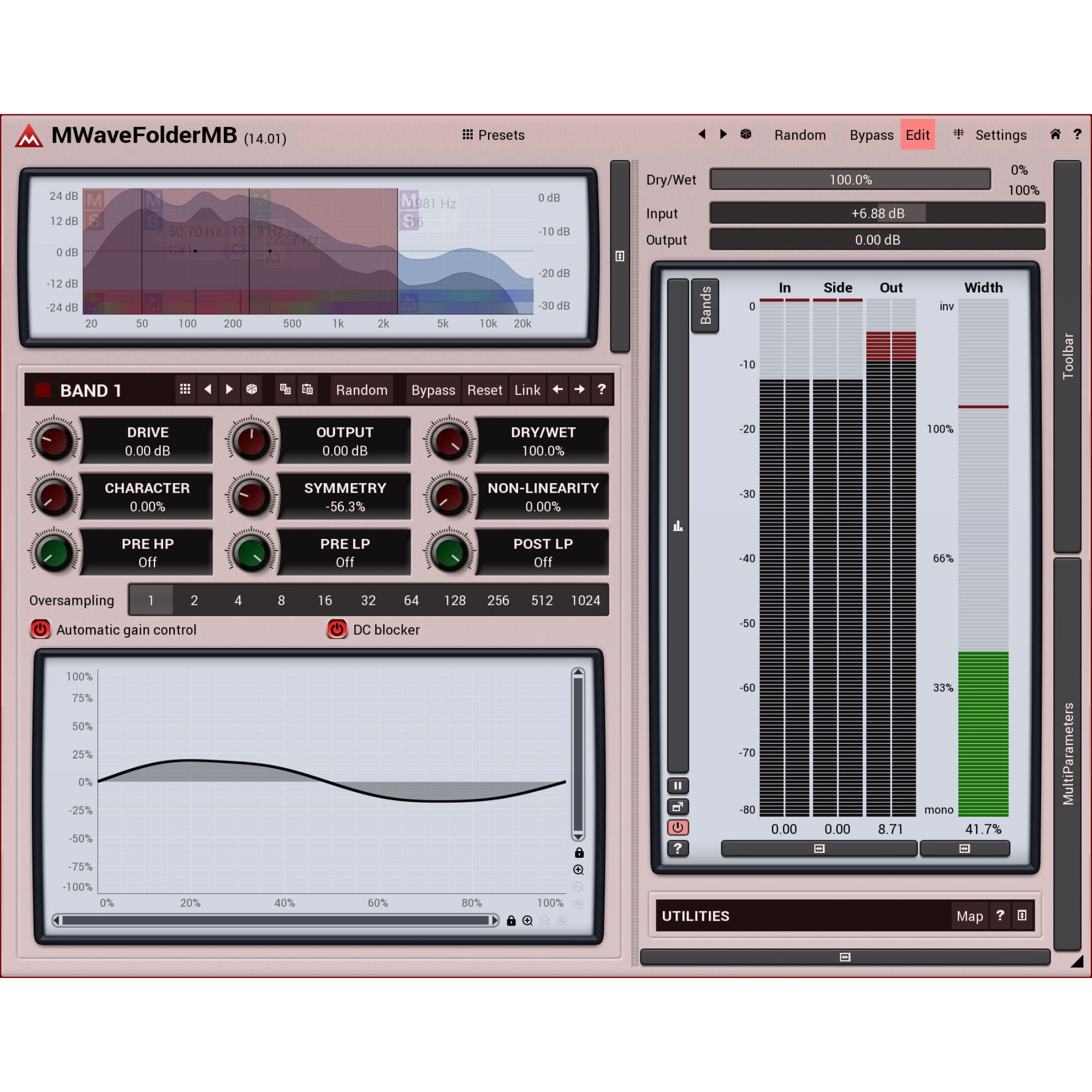Click the Band 1 Link button
1092x1092 pixels.
[527, 390]
